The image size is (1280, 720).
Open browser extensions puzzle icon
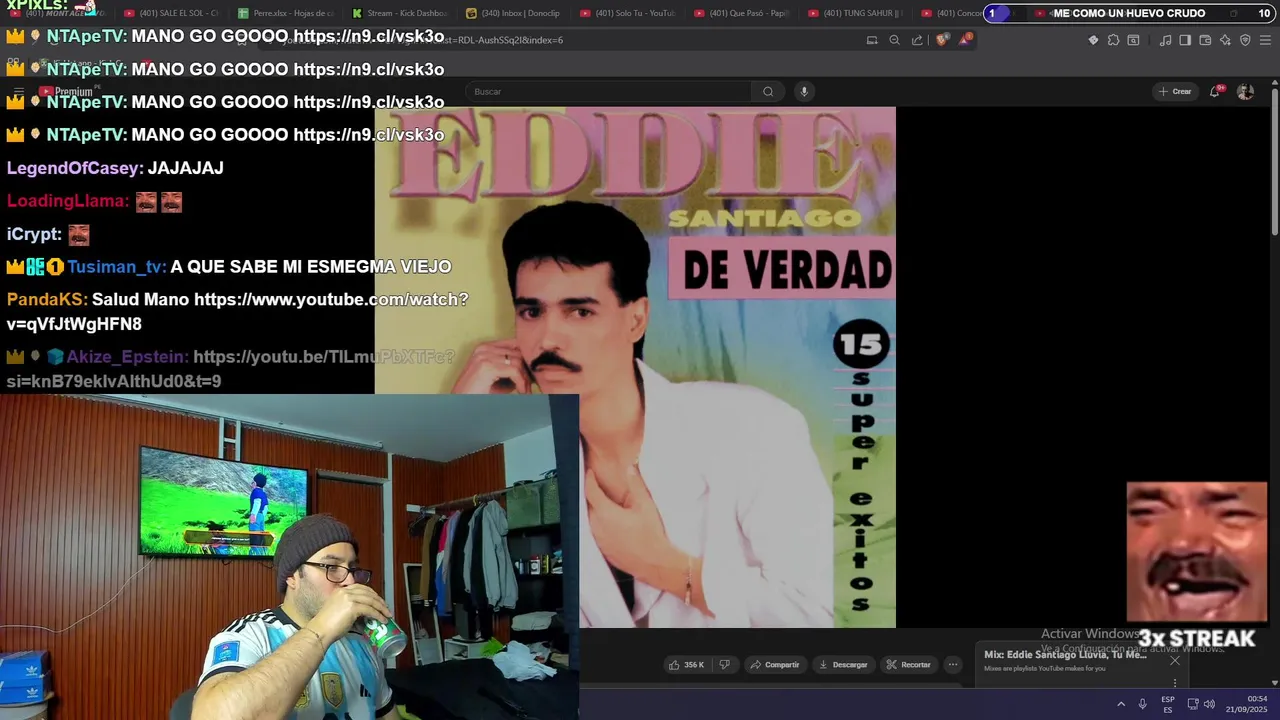point(1113,40)
